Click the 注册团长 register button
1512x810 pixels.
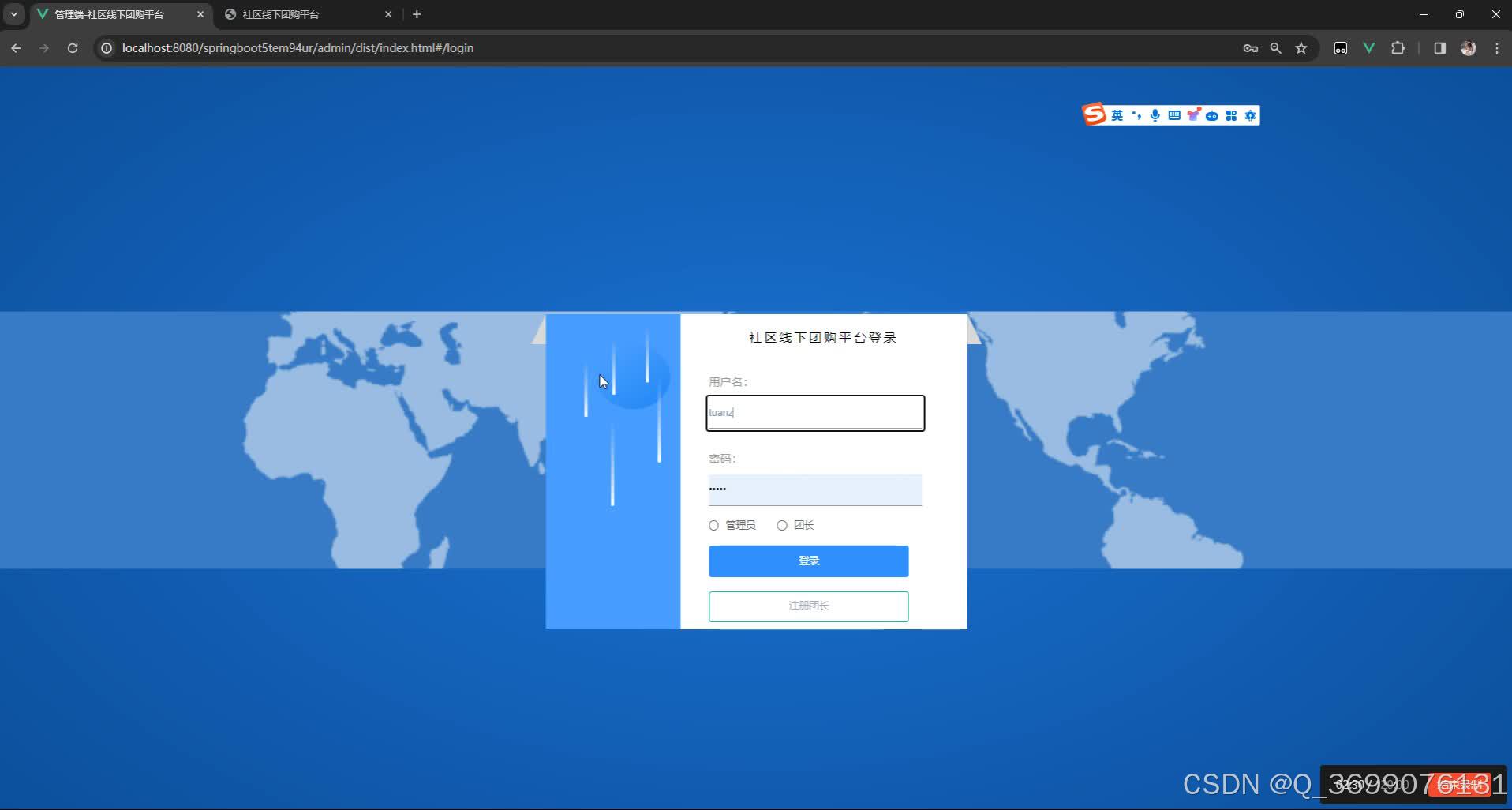click(808, 606)
